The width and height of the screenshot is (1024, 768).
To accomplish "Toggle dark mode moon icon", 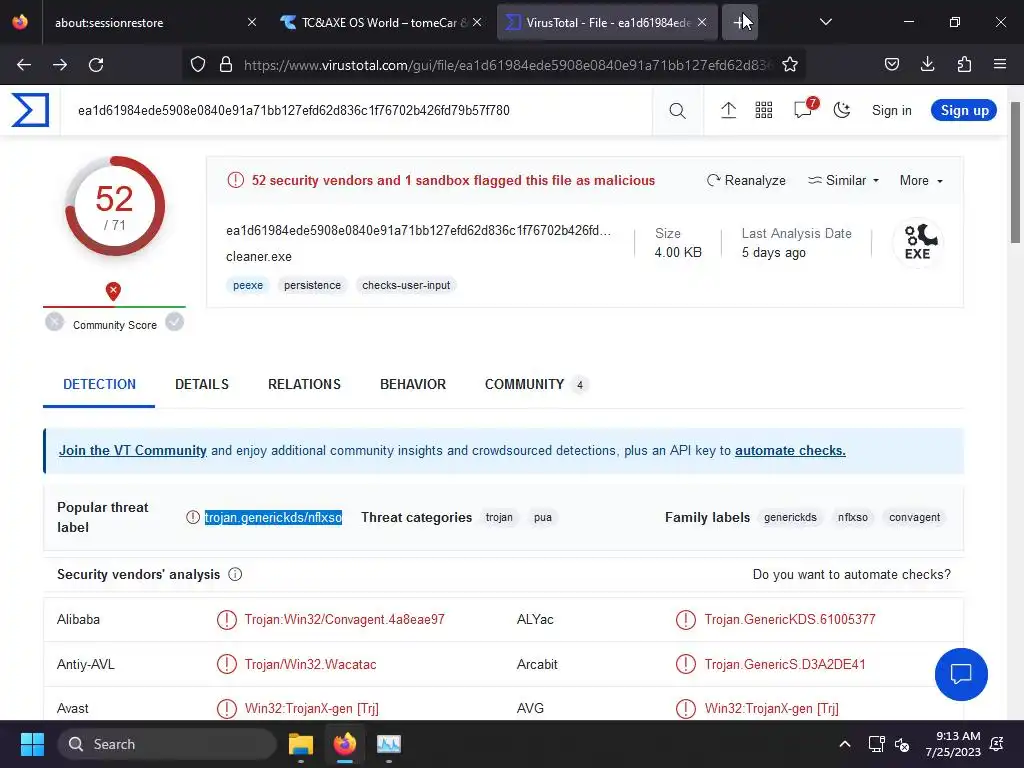I will coord(842,110).
